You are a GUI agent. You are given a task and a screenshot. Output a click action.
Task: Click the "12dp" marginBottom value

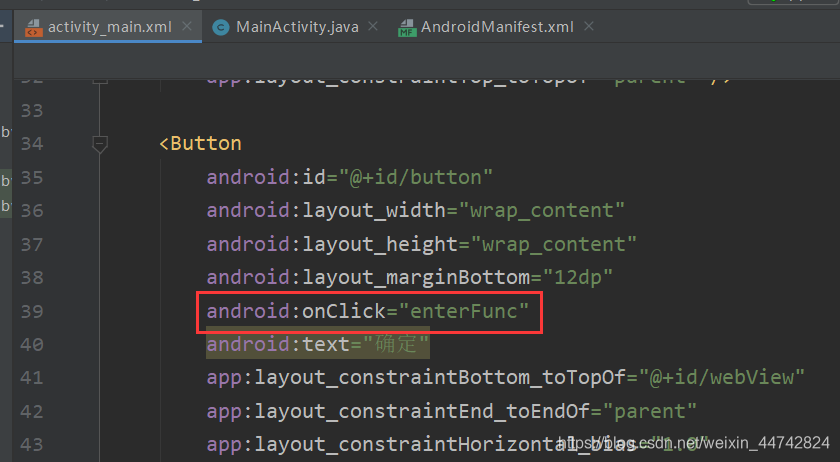578,277
